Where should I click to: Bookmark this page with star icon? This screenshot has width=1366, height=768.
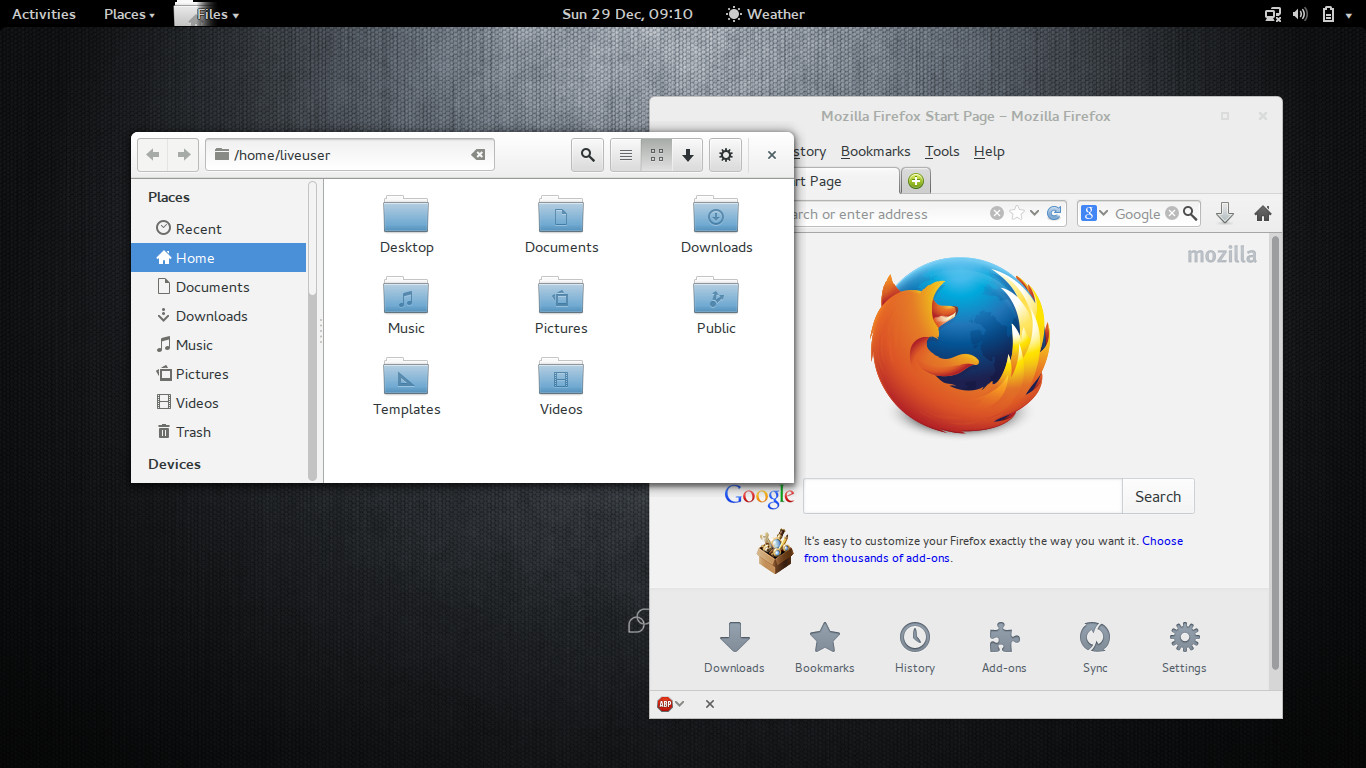(1017, 213)
